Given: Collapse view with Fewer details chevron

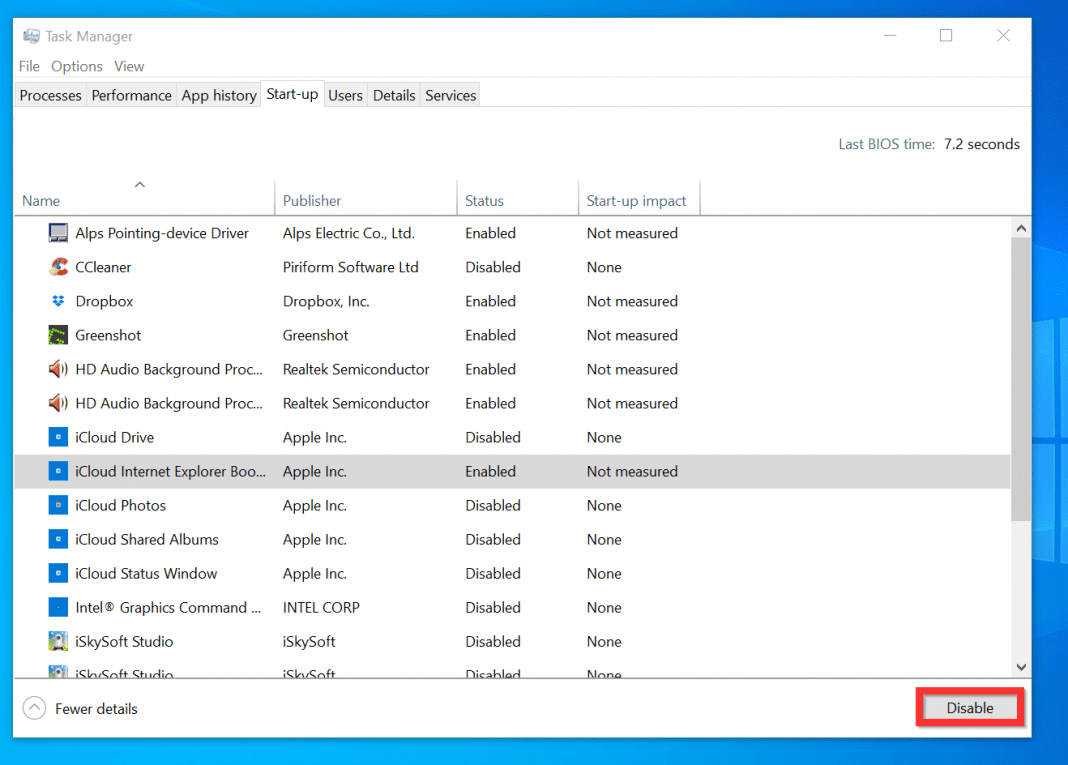Looking at the screenshot, I should click(x=34, y=708).
